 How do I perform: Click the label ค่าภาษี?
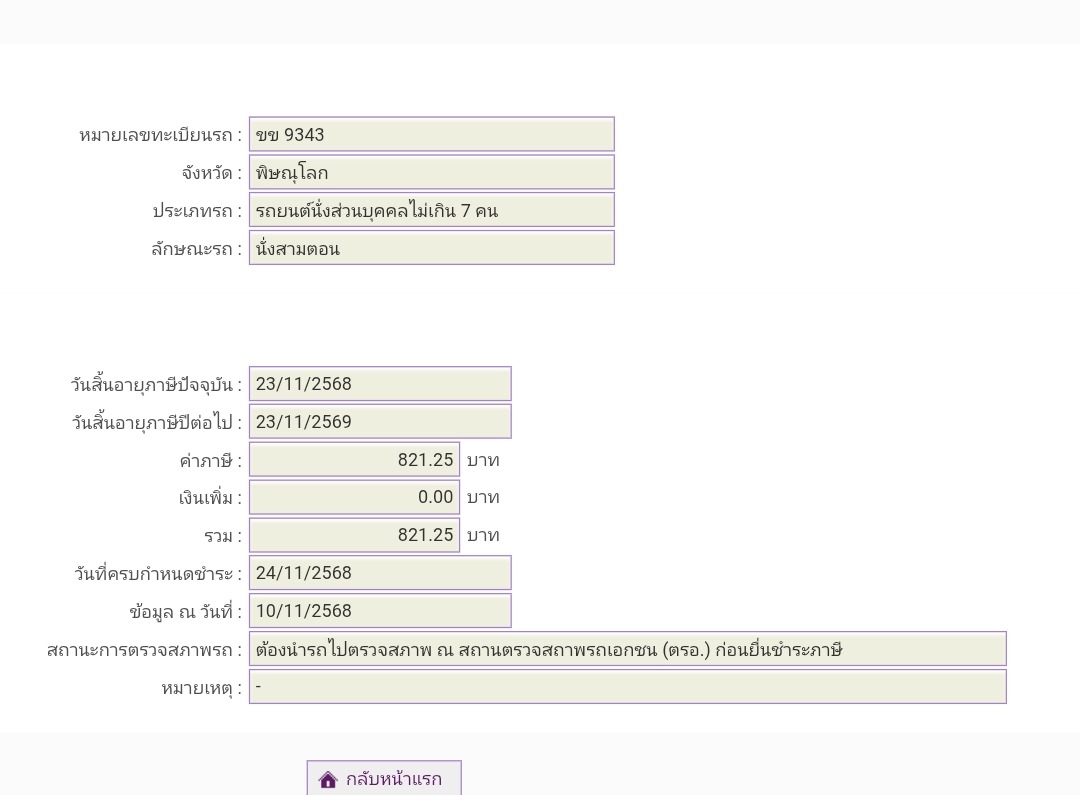pos(210,460)
